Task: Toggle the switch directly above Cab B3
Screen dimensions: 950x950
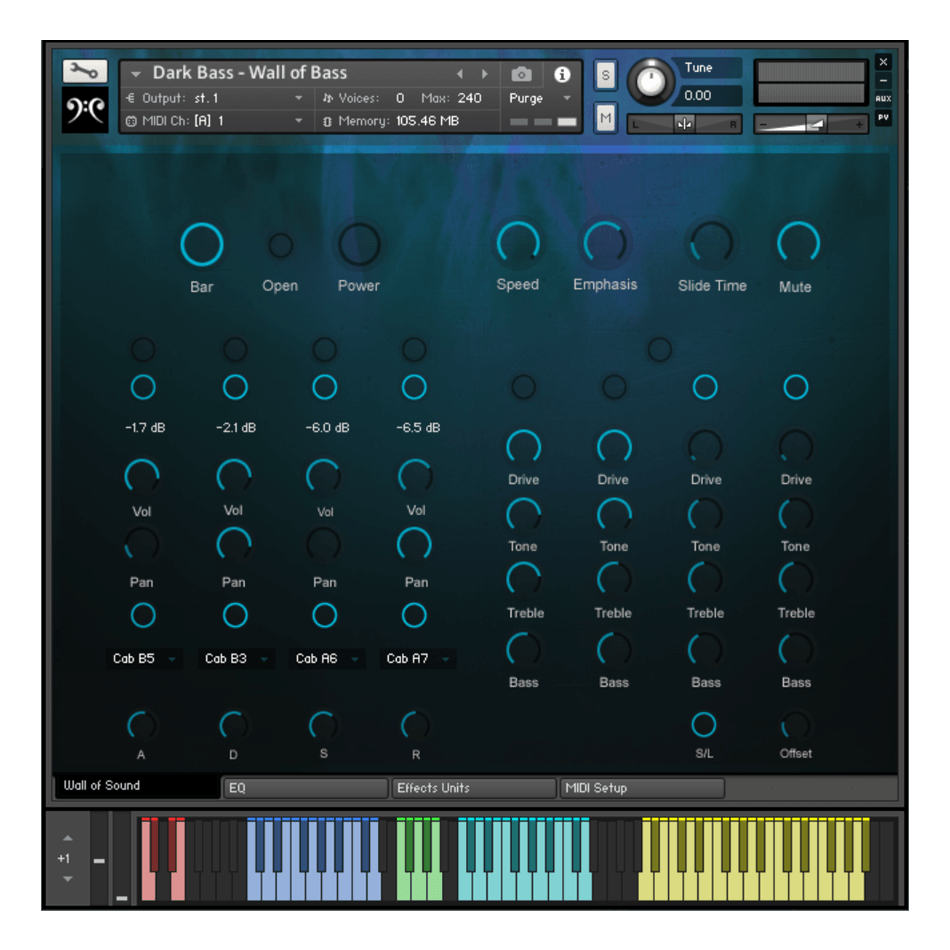Action: click(235, 615)
